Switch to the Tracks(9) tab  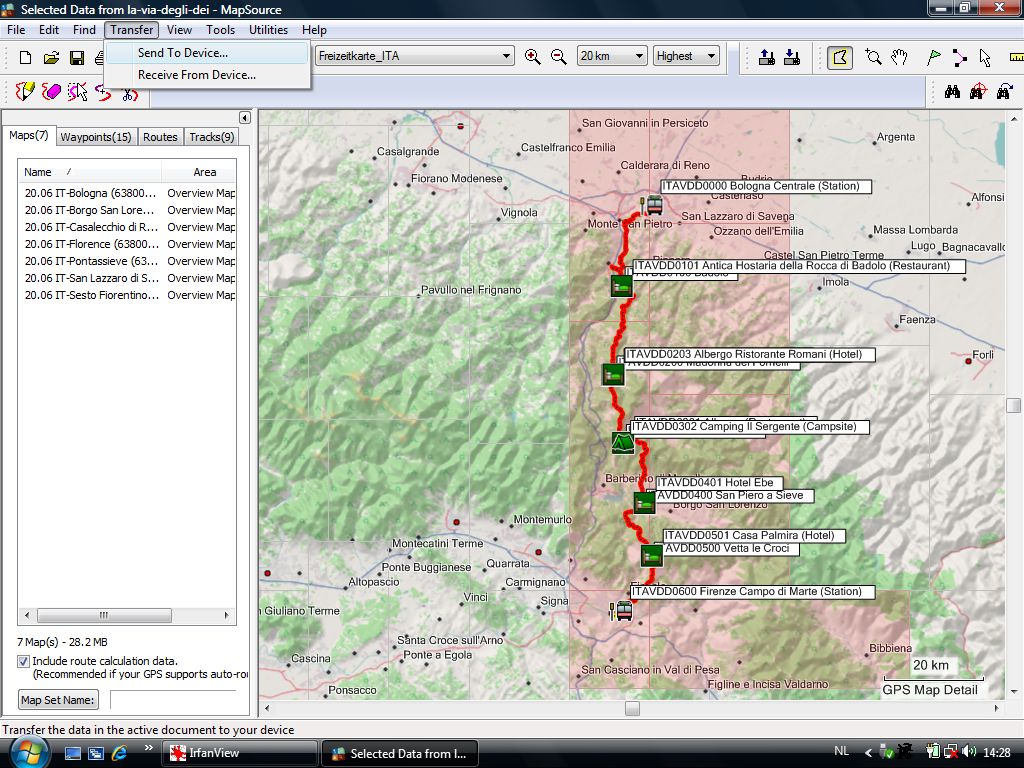pos(212,137)
